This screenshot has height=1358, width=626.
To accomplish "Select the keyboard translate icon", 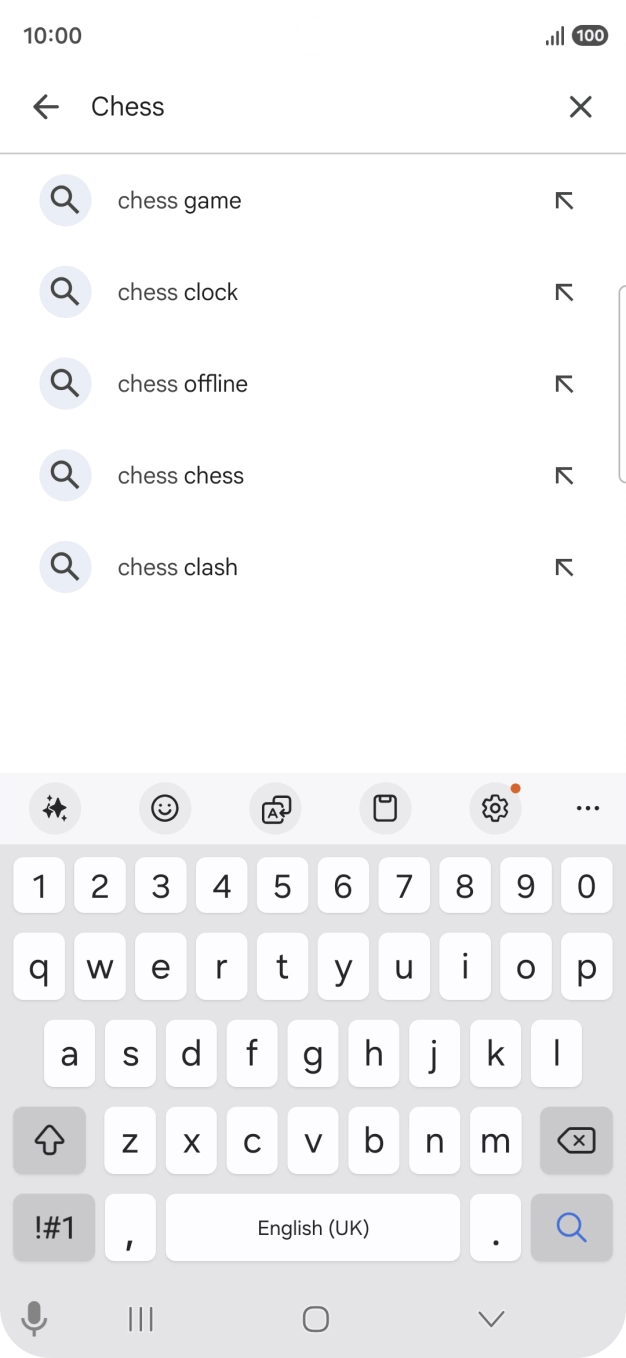I will pyautogui.click(x=275, y=808).
